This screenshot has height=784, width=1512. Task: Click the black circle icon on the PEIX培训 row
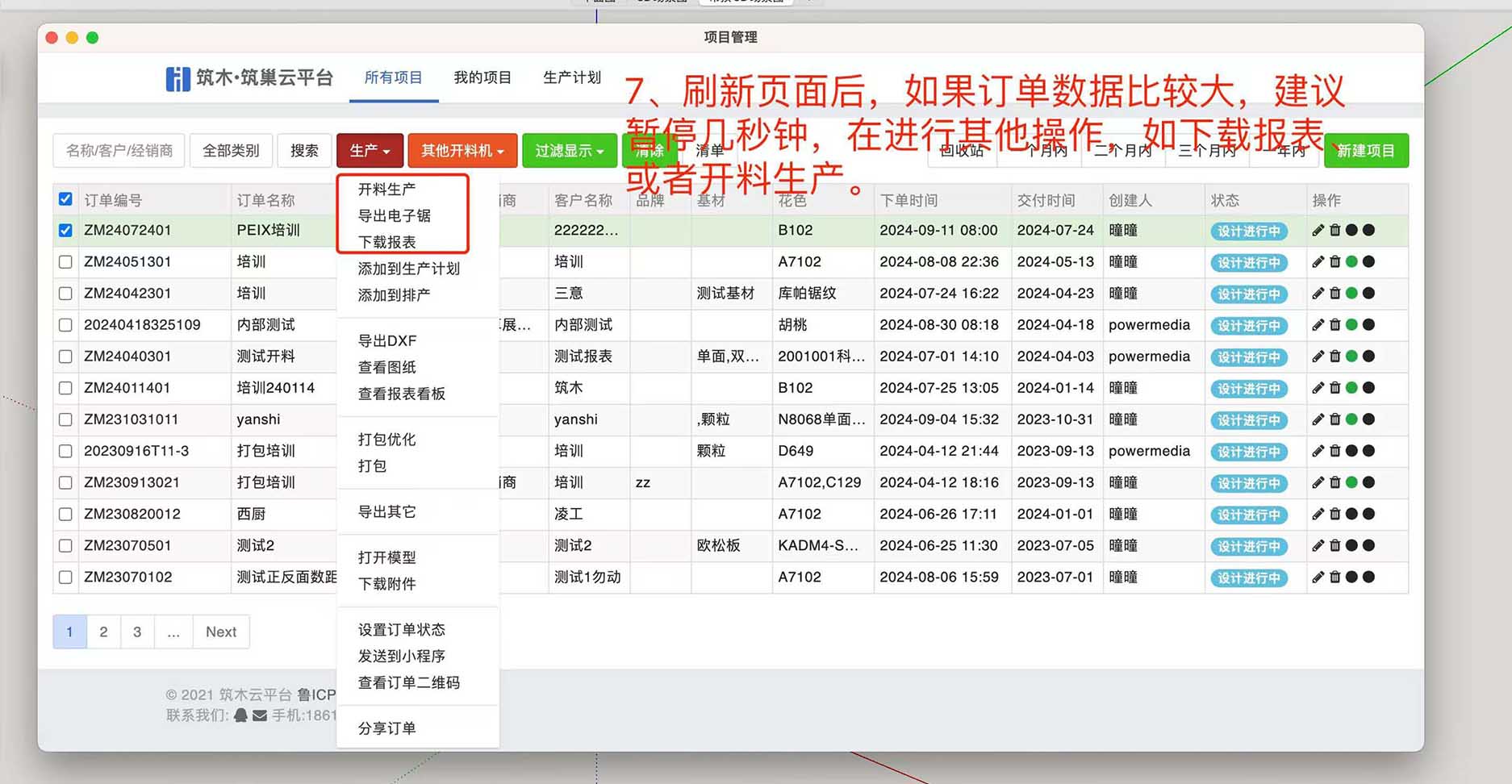1353,230
